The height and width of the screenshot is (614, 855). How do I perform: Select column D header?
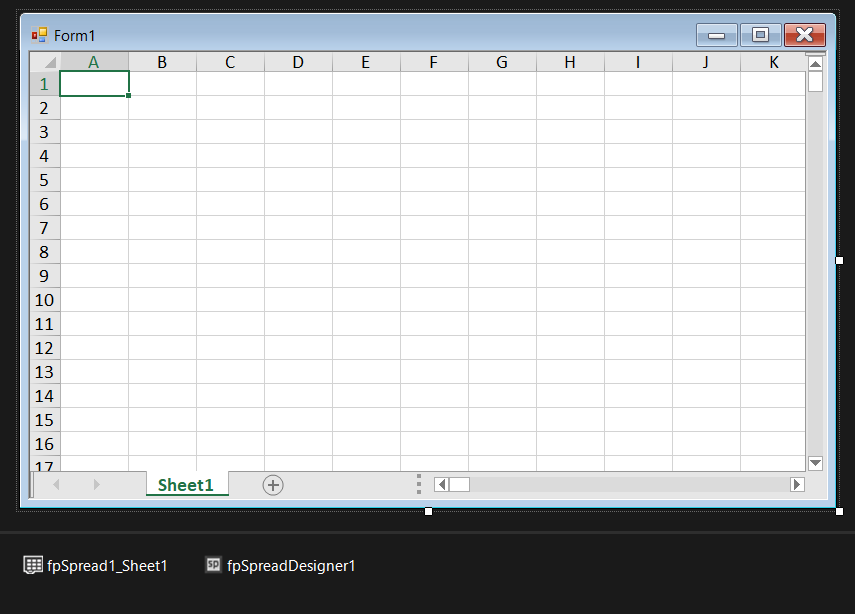coord(298,62)
